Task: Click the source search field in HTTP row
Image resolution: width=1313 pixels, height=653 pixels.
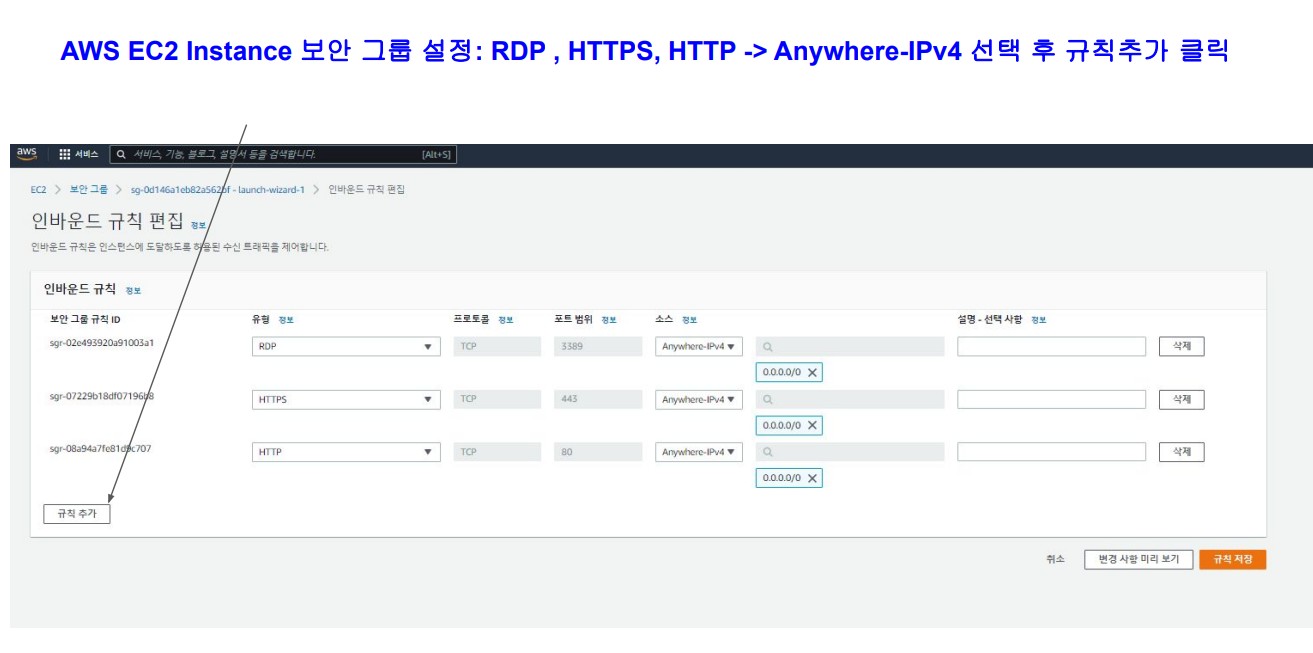Action: (850, 452)
